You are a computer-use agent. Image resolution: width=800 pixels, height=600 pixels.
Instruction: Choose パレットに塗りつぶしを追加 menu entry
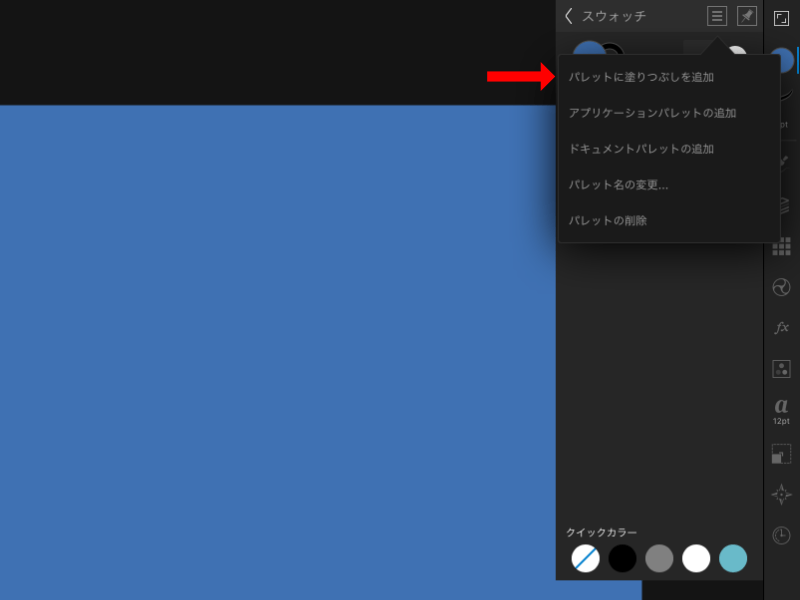point(669,77)
